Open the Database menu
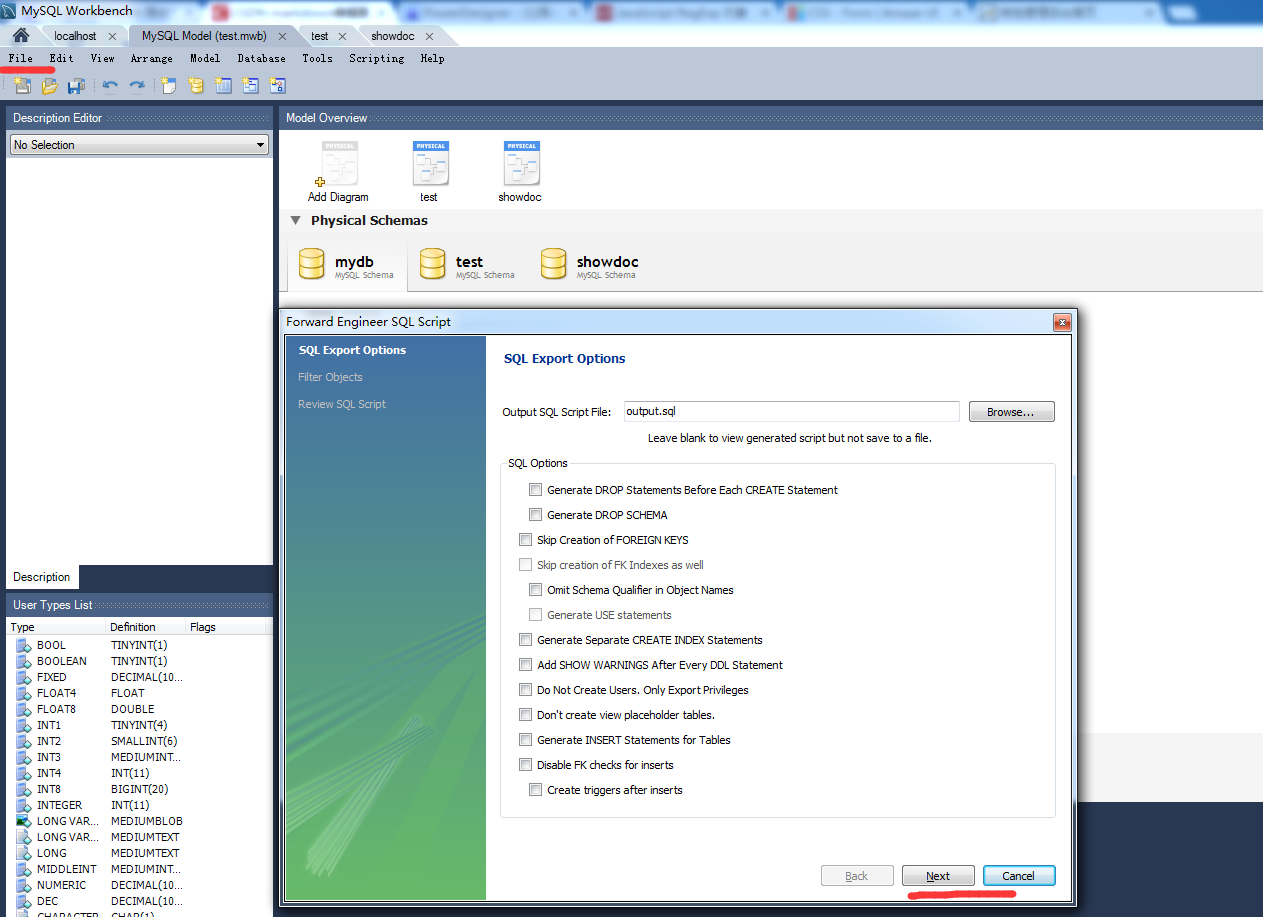Viewport: 1263px width, 917px height. (262, 58)
